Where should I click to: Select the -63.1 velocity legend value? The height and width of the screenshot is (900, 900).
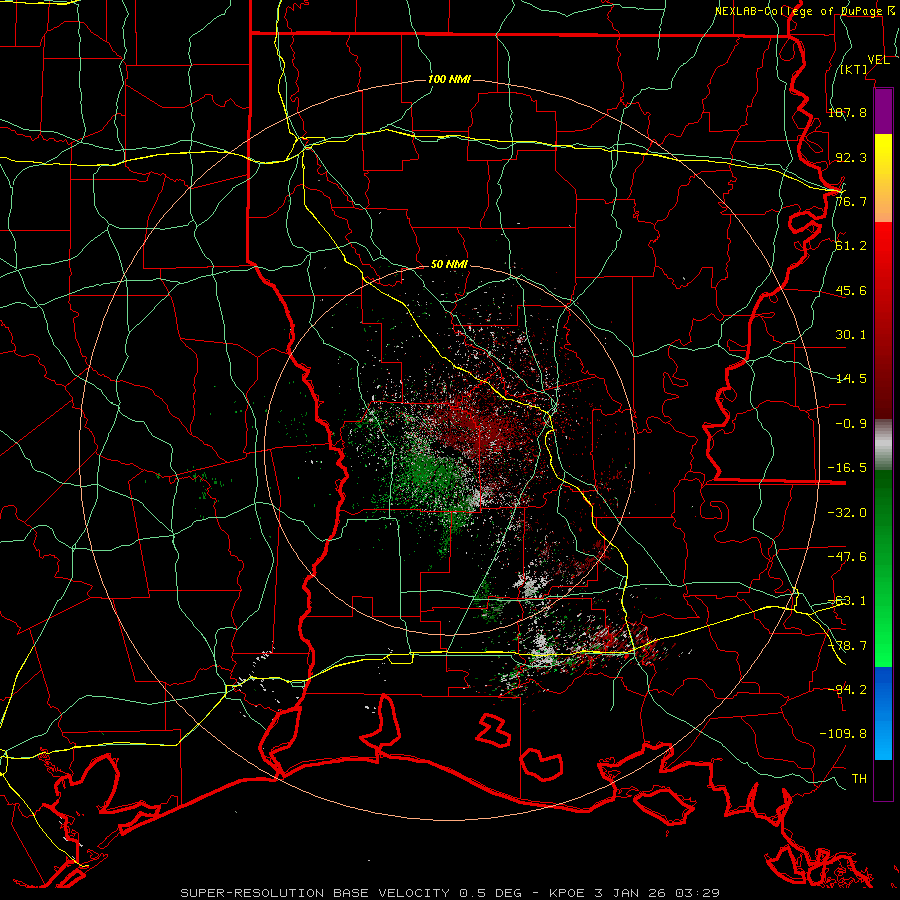tap(847, 601)
